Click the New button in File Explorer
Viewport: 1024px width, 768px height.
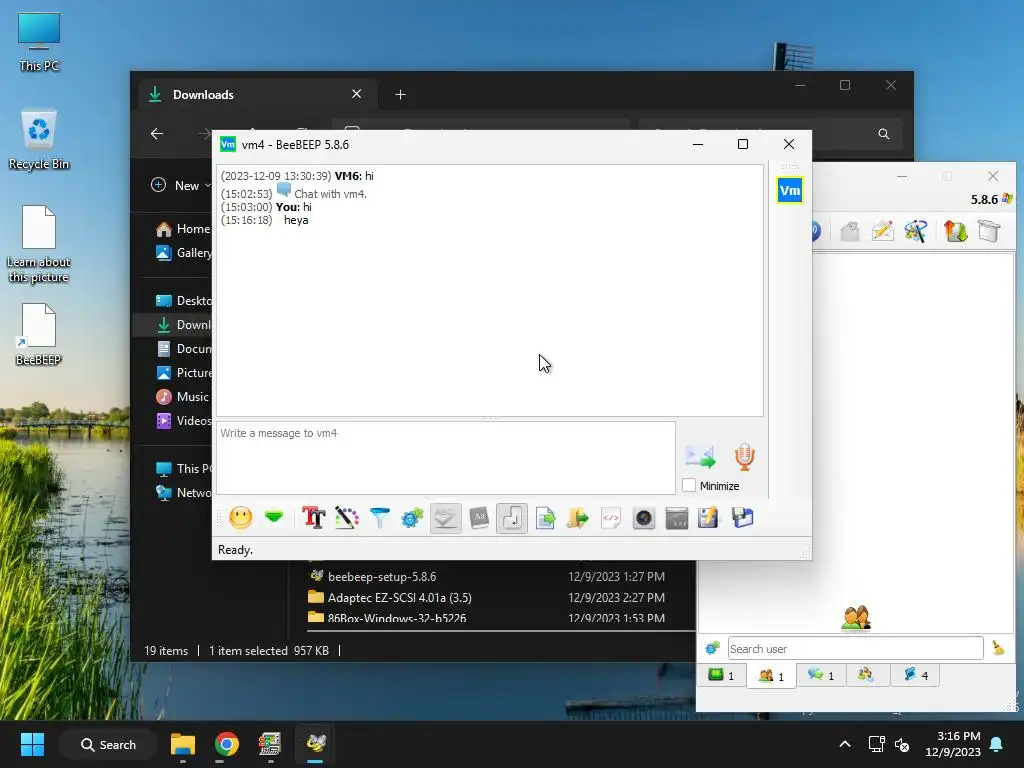tap(180, 185)
